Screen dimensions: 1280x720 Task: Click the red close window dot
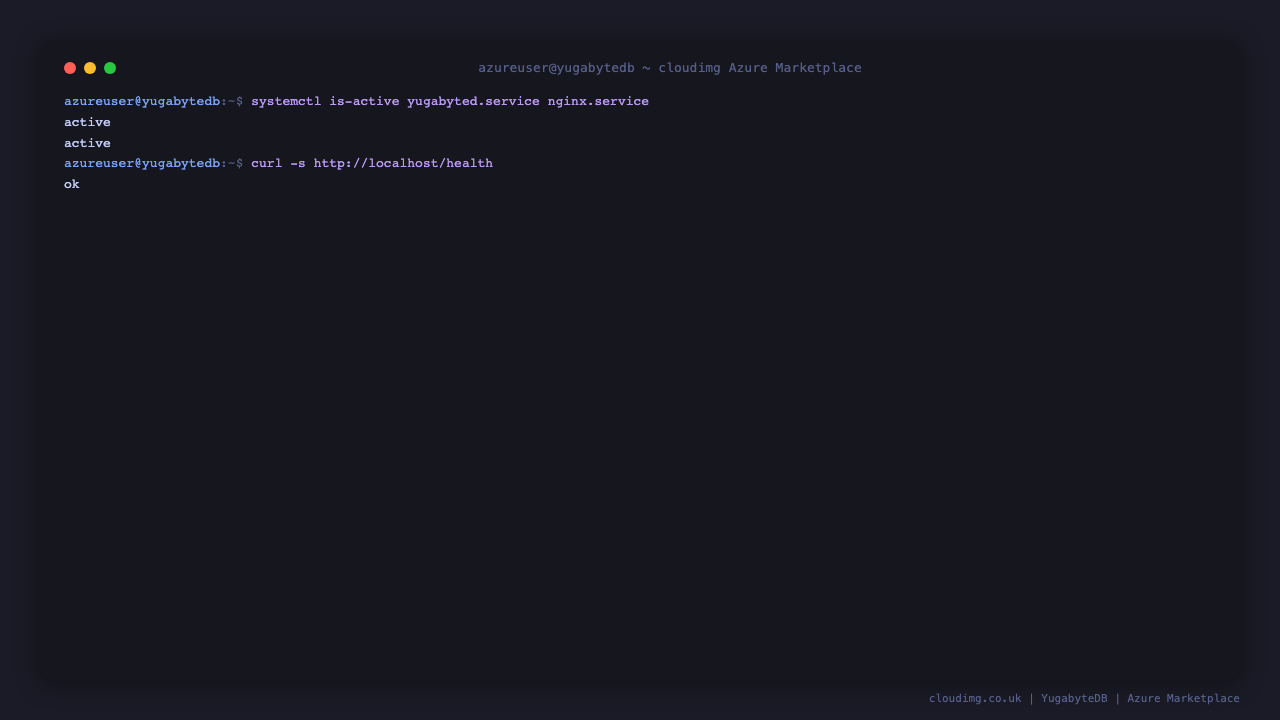[x=70, y=68]
